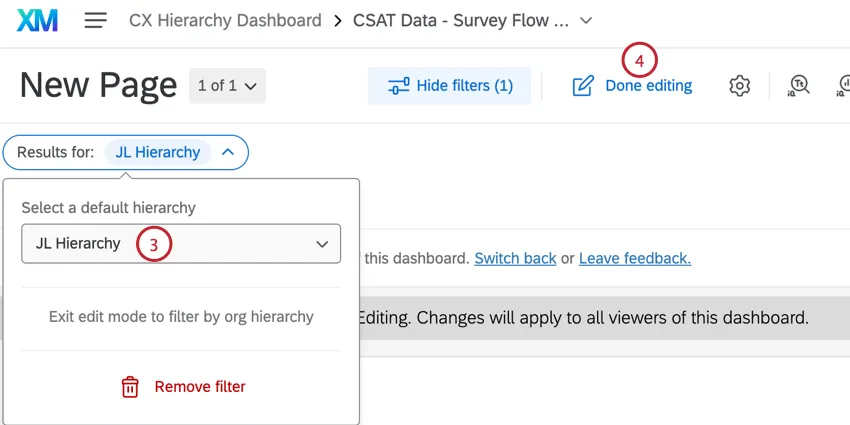This screenshot has height=425, width=850.
Task: Click the New Page title
Action: (97, 86)
